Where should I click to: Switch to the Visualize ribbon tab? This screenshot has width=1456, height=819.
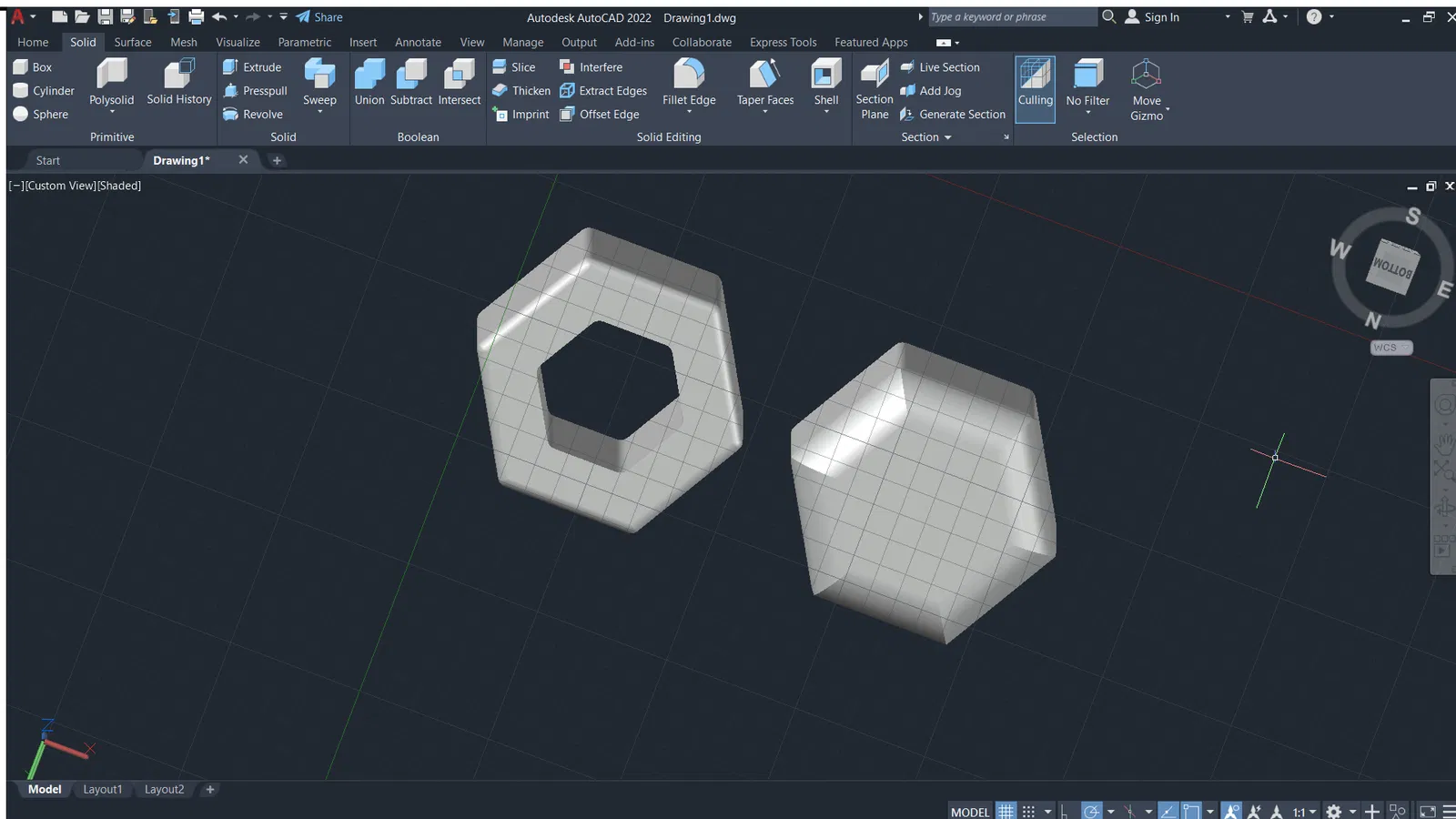238,42
